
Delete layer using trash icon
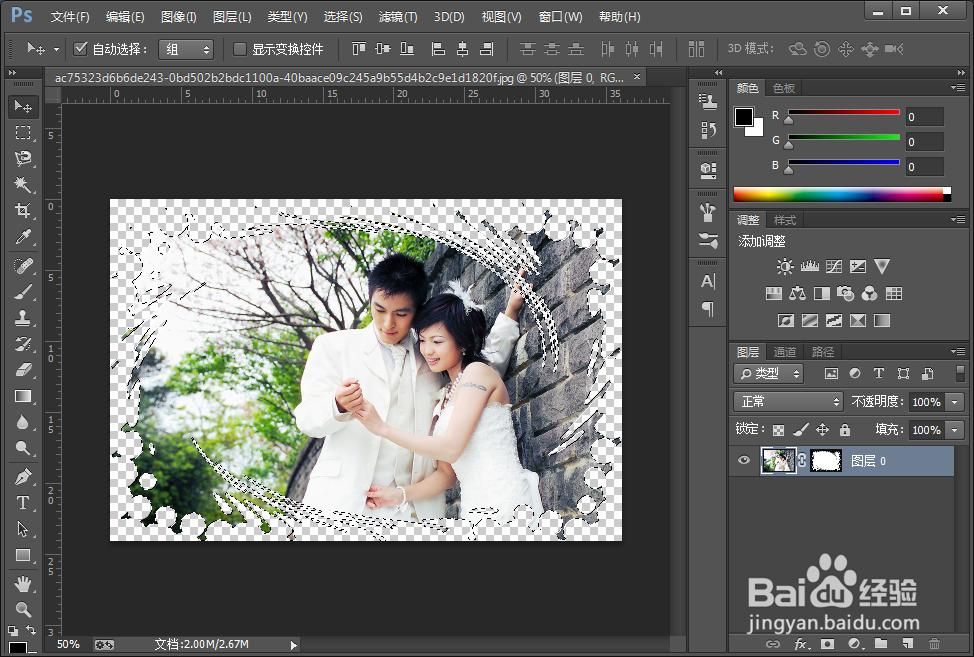click(934, 644)
